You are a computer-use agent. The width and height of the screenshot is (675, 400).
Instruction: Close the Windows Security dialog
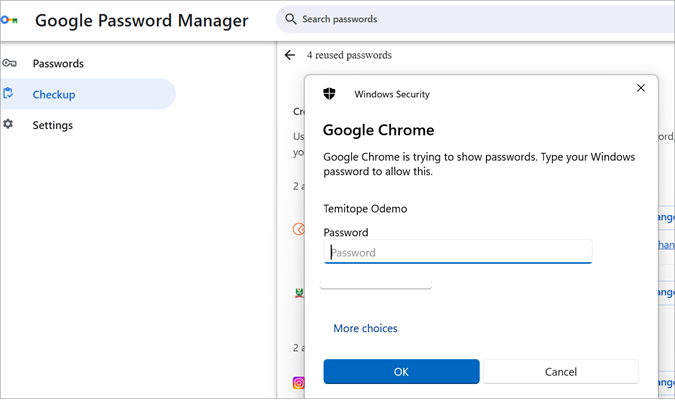click(641, 88)
